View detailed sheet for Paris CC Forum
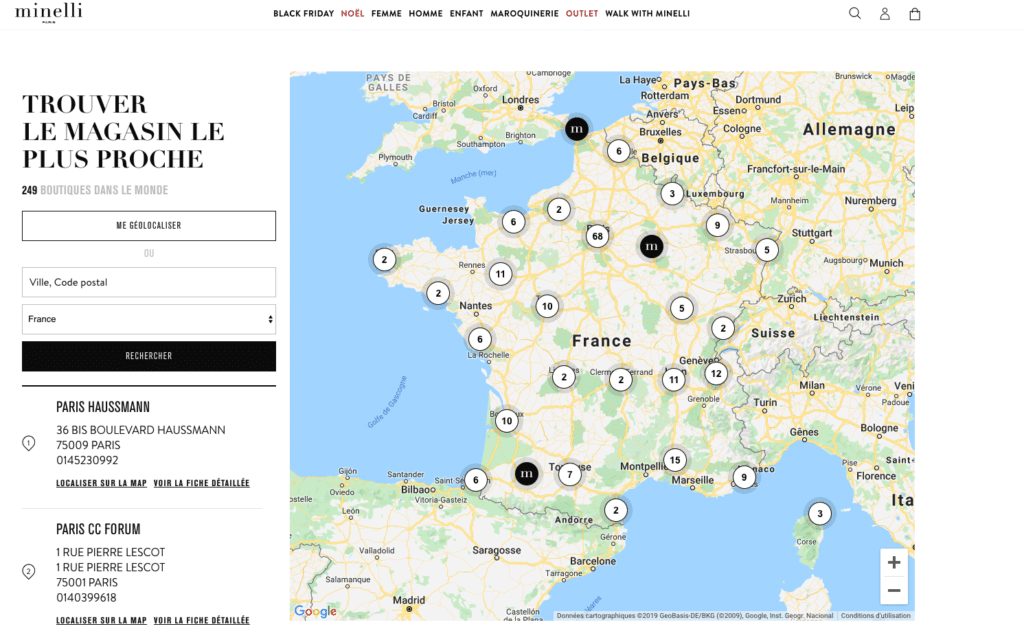The height and width of the screenshot is (642, 1024). coord(201,620)
